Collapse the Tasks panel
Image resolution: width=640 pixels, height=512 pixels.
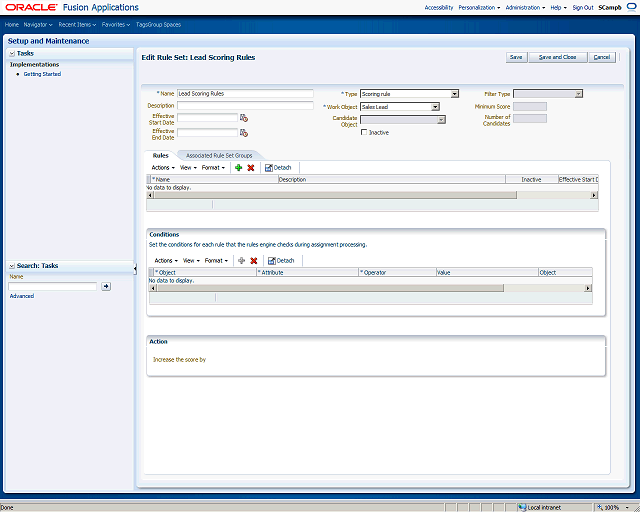point(12,53)
